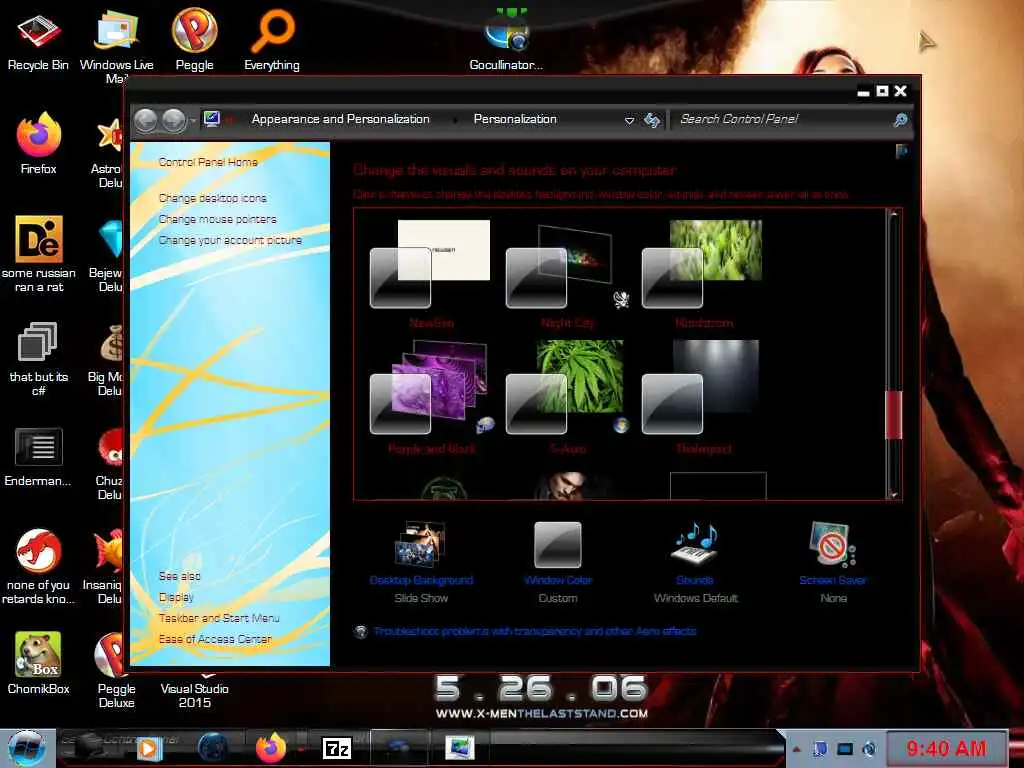This screenshot has height=768, width=1024.
Task: Open the Screen Saver icon
Action: [x=832, y=543]
